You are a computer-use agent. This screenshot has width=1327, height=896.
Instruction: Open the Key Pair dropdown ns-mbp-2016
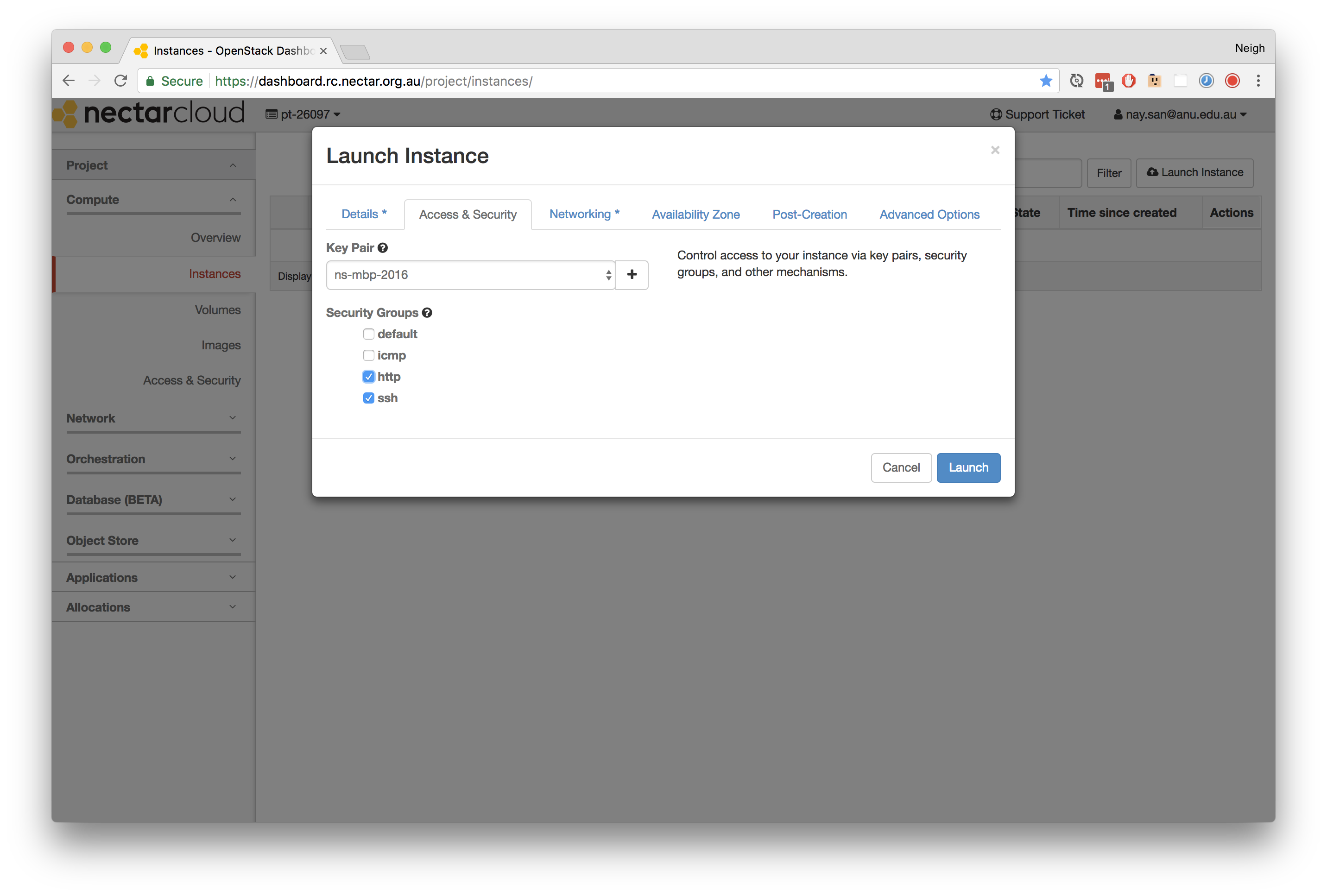(470, 275)
